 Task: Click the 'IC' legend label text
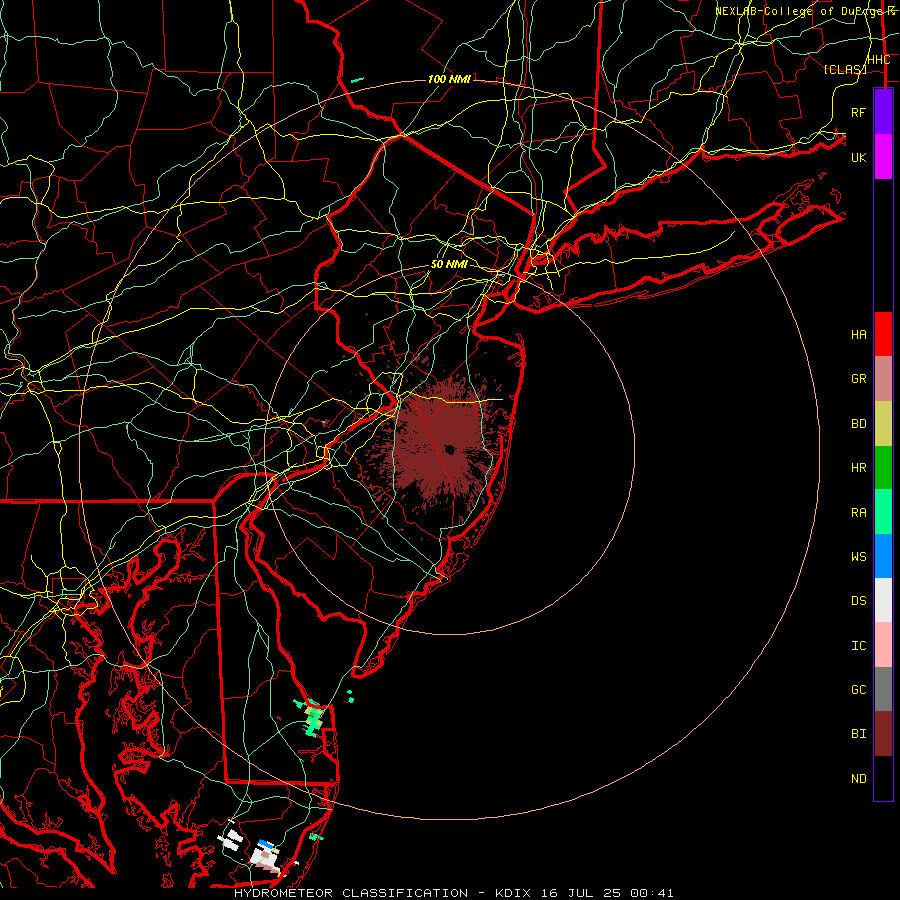click(x=859, y=646)
